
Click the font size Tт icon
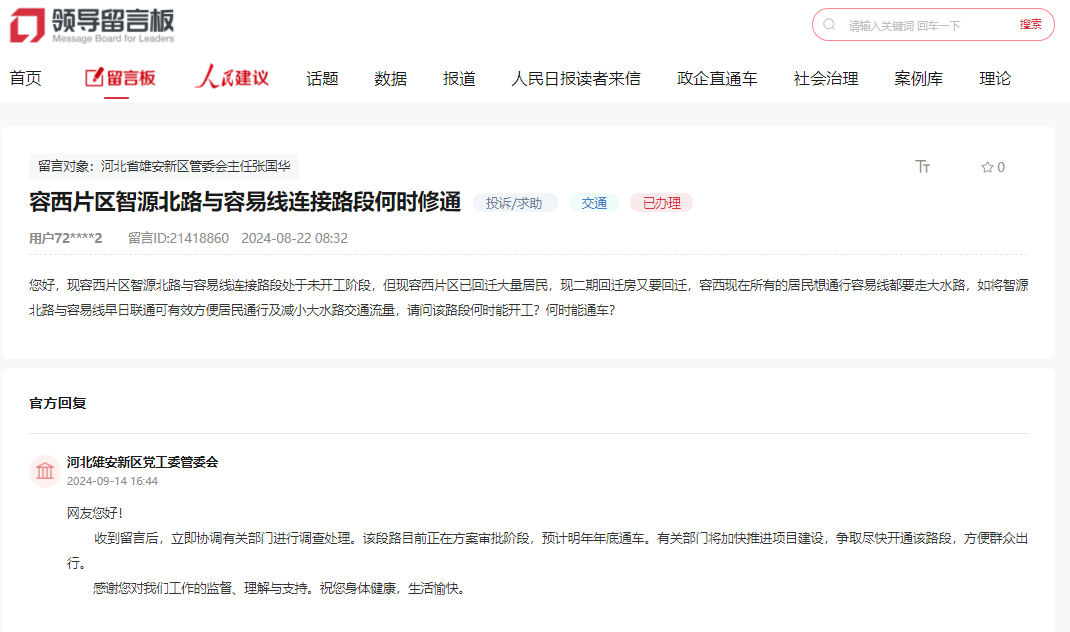point(922,167)
